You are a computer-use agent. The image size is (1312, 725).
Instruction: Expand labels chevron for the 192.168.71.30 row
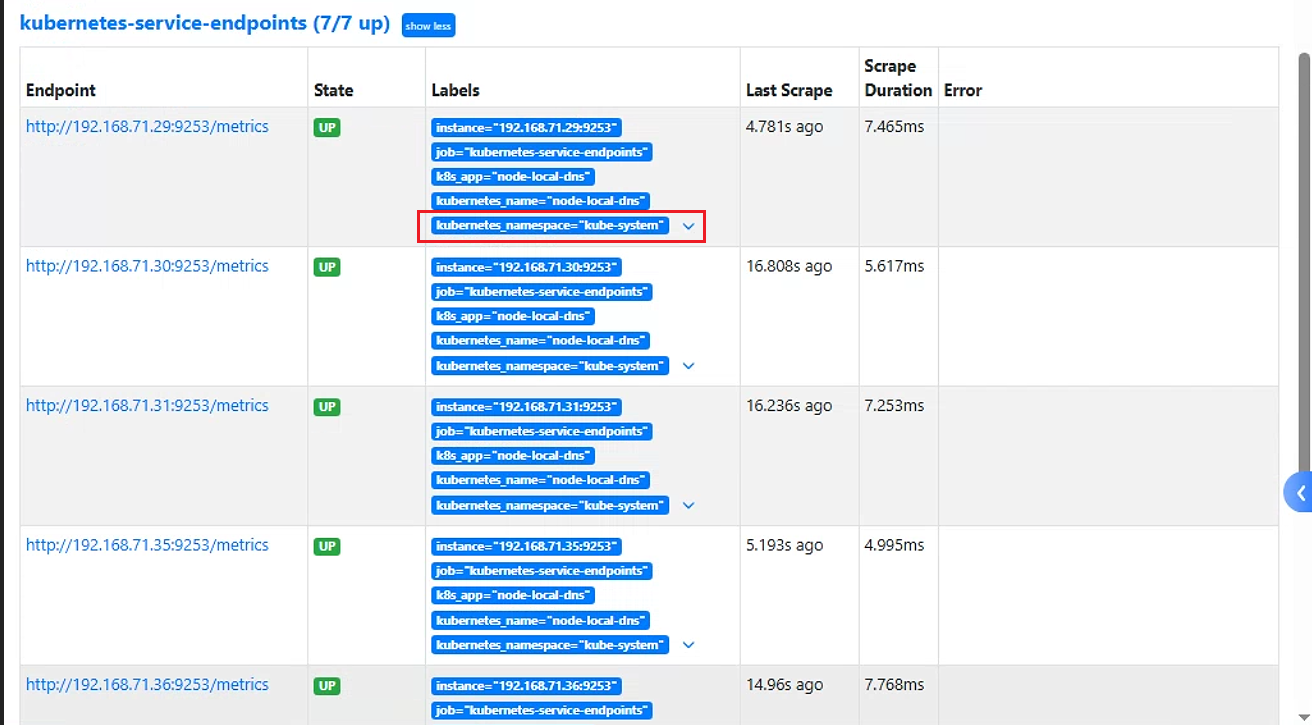[688, 366]
